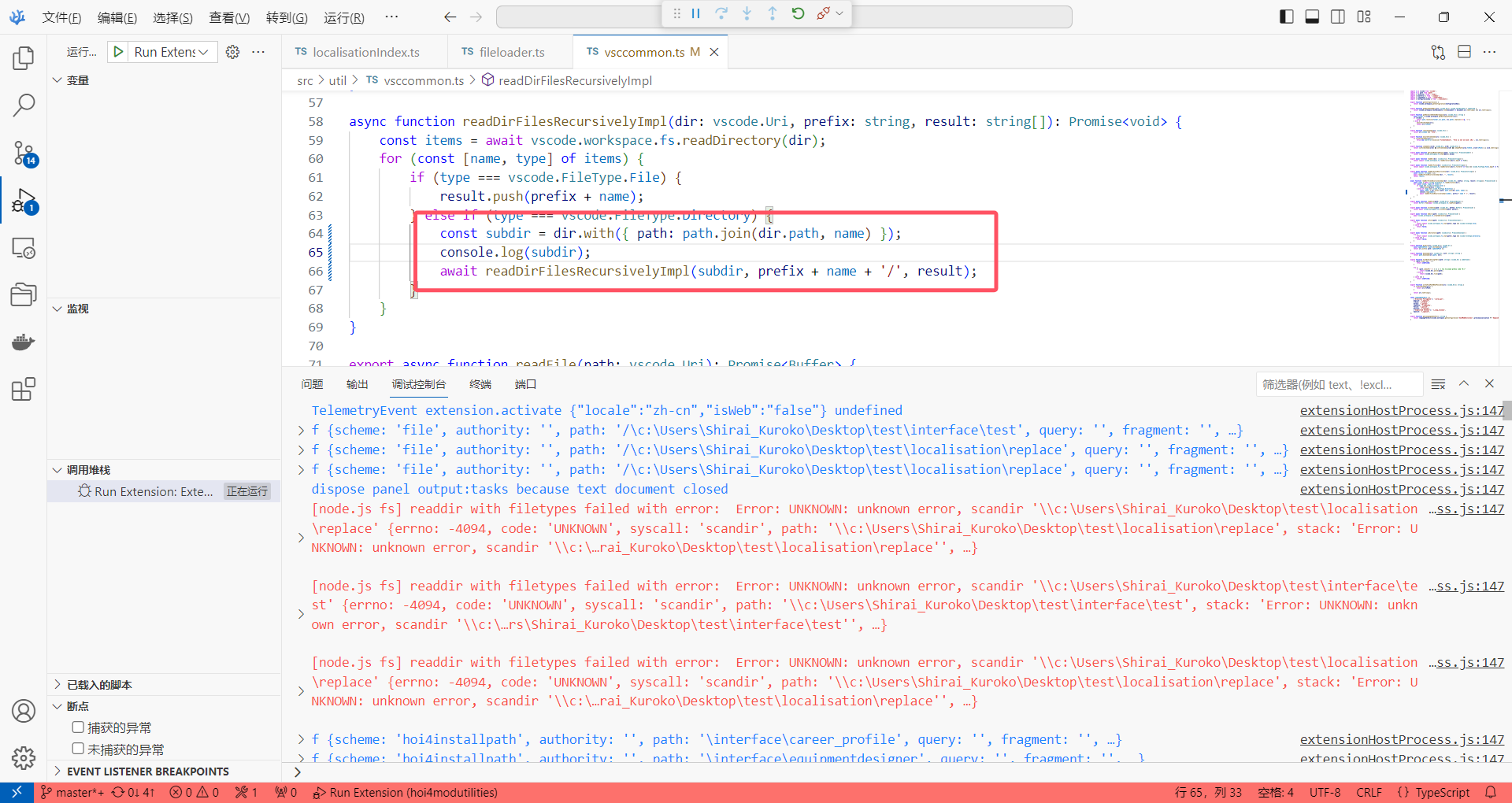Expand first logged file URI object interface\test

point(301,431)
